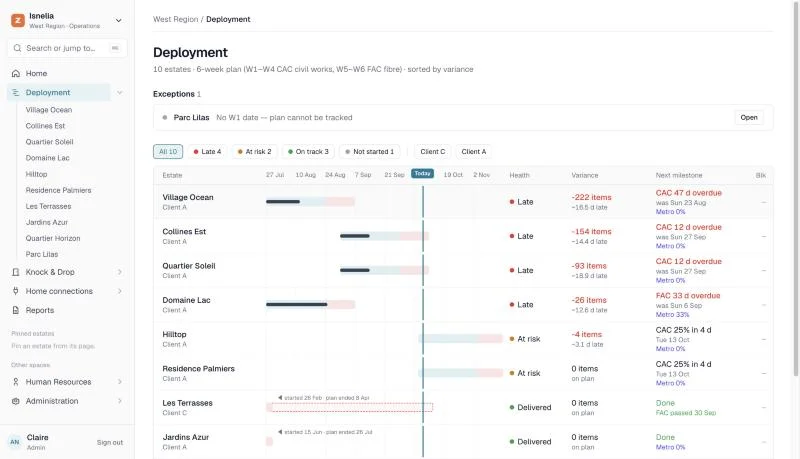Click the Next milestone column header
Viewport: 800px width, 459px height.
(679, 175)
